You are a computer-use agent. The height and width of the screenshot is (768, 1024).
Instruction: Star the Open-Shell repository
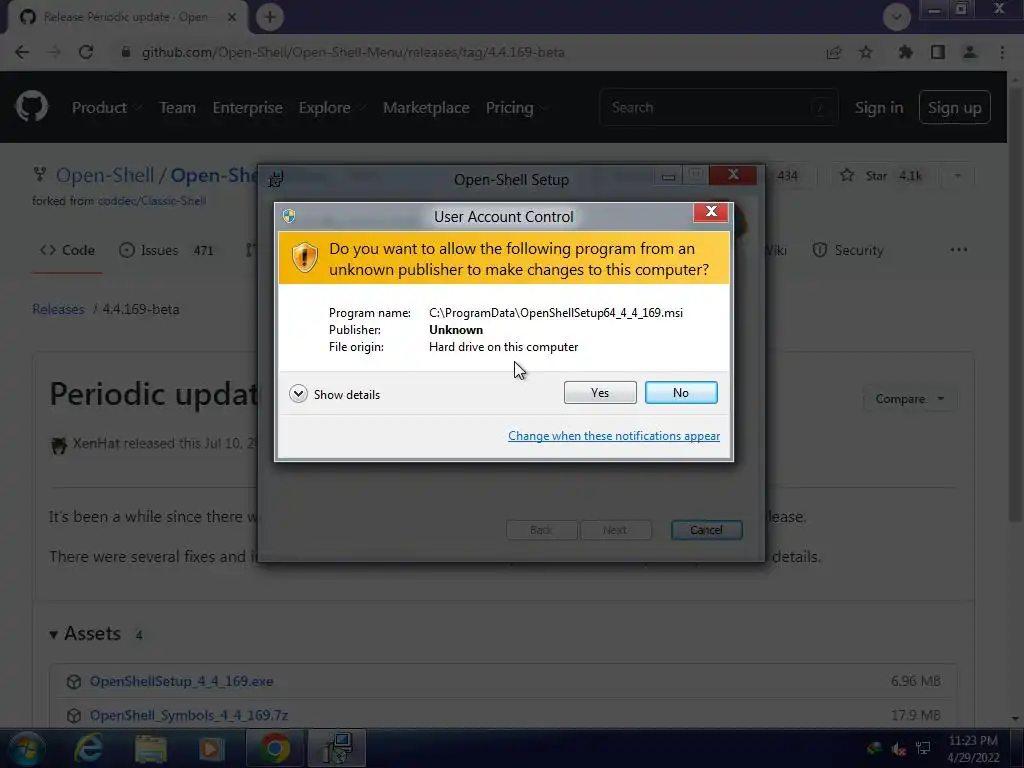click(x=884, y=176)
